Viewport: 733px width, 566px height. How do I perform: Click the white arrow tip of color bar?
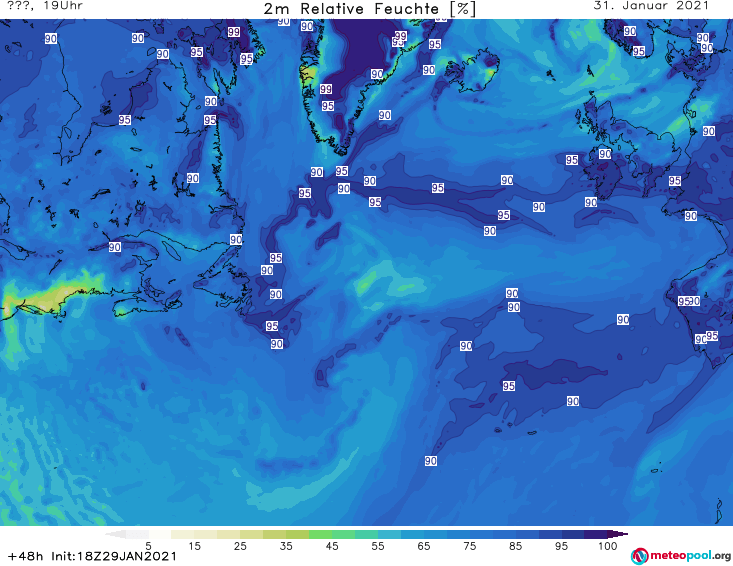[115, 534]
